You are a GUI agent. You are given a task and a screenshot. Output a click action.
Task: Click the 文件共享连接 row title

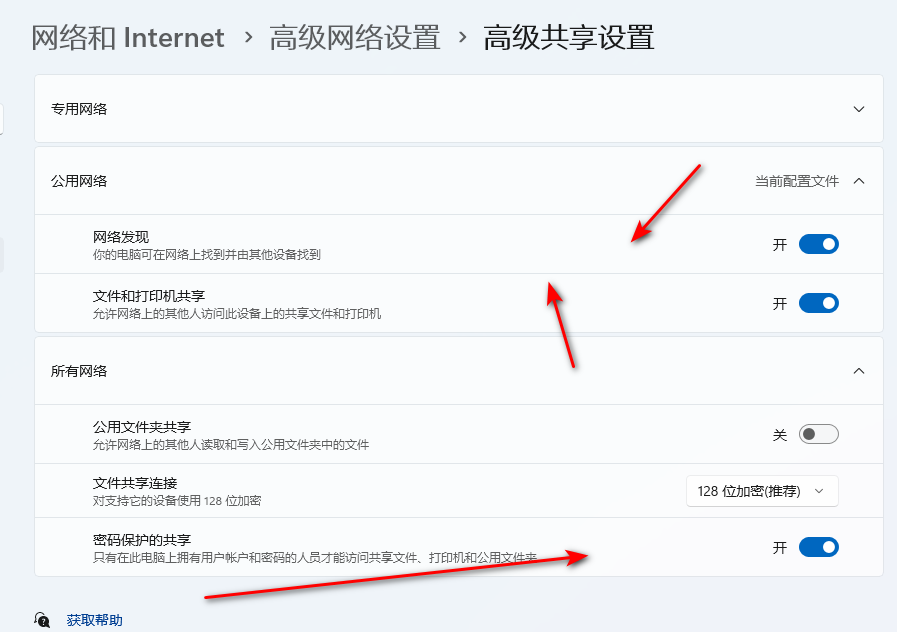[x=135, y=483]
